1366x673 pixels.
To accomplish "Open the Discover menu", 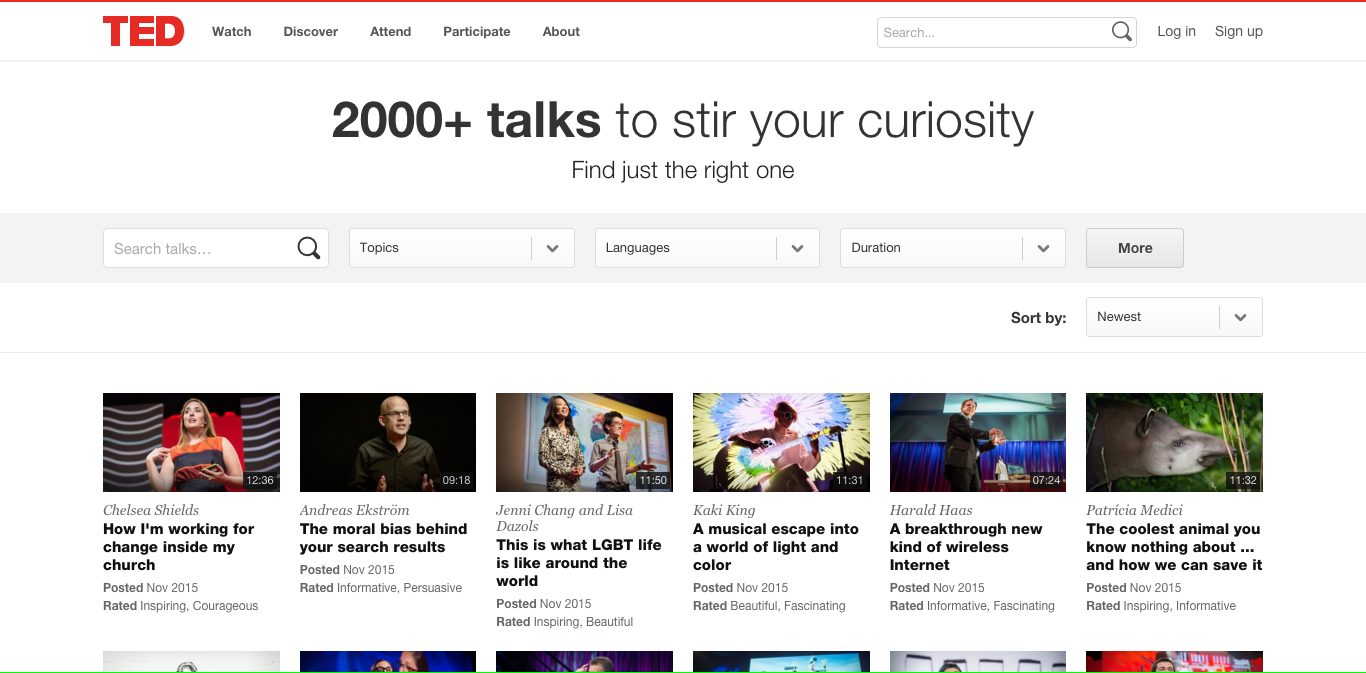I will [311, 32].
